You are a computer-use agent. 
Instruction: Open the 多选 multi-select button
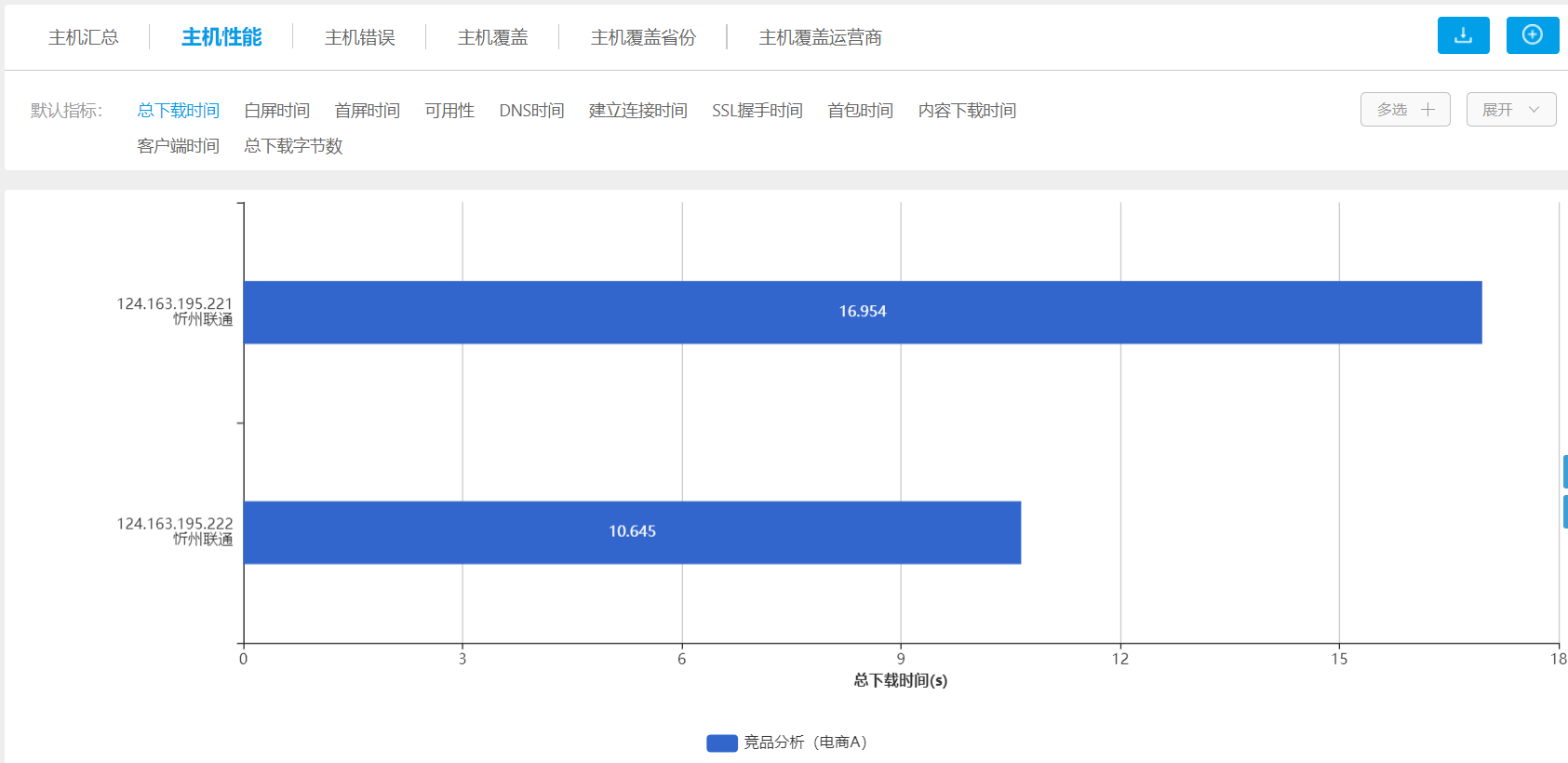pyautogui.click(x=1404, y=110)
